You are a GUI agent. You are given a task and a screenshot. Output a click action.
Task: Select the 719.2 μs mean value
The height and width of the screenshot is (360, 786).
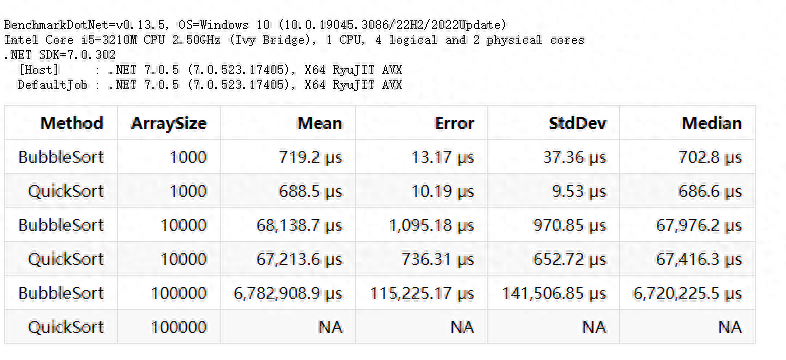click(310, 157)
